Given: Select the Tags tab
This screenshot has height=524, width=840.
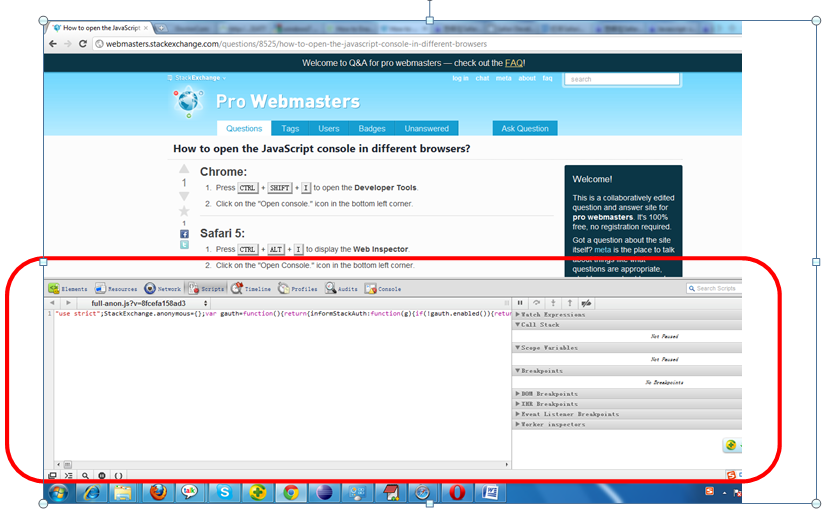Looking at the screenshot, I should [x=290, y=129].
